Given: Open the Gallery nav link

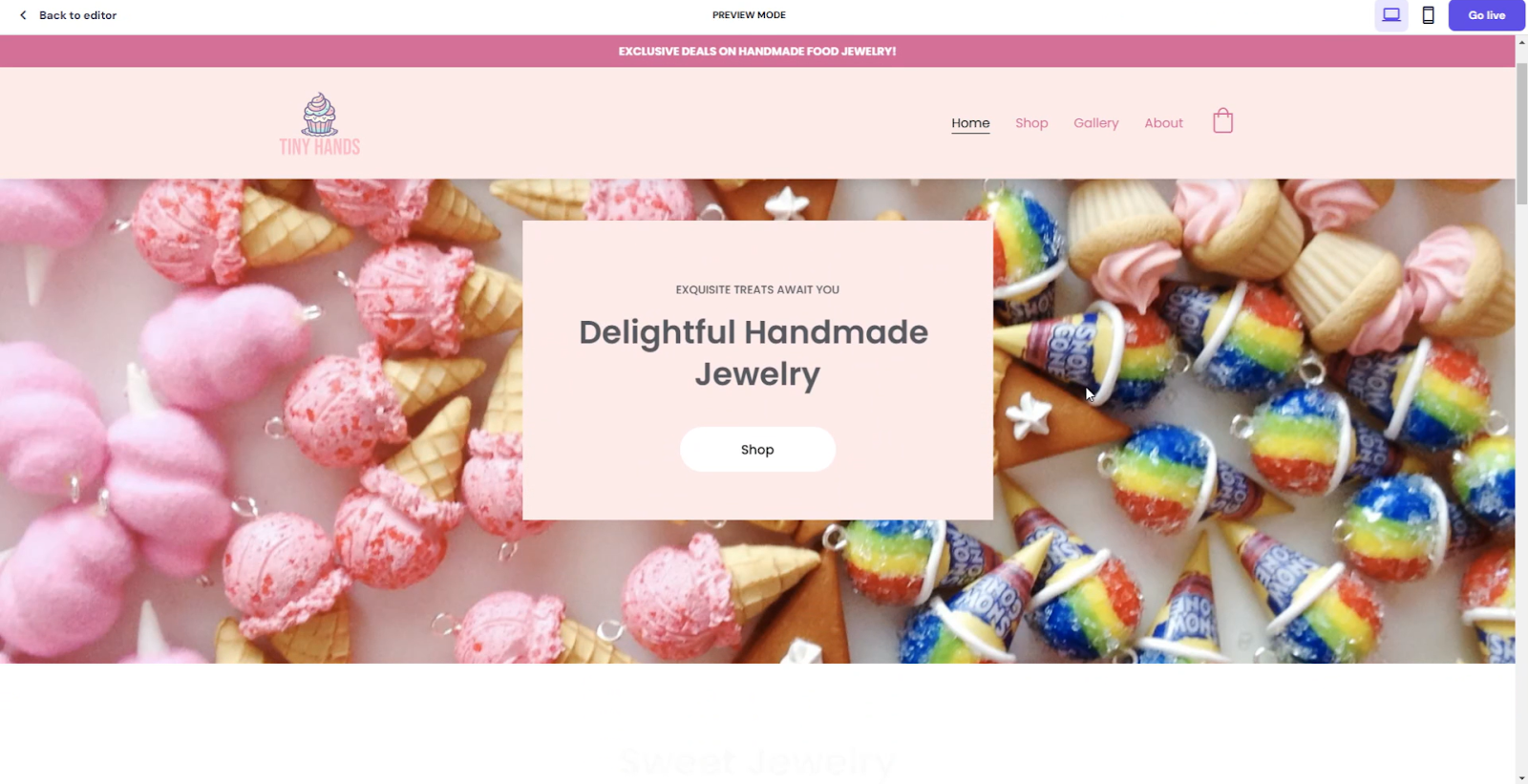Looking at the screenshot, I should pyautogui.click(x=1095, y=123).
